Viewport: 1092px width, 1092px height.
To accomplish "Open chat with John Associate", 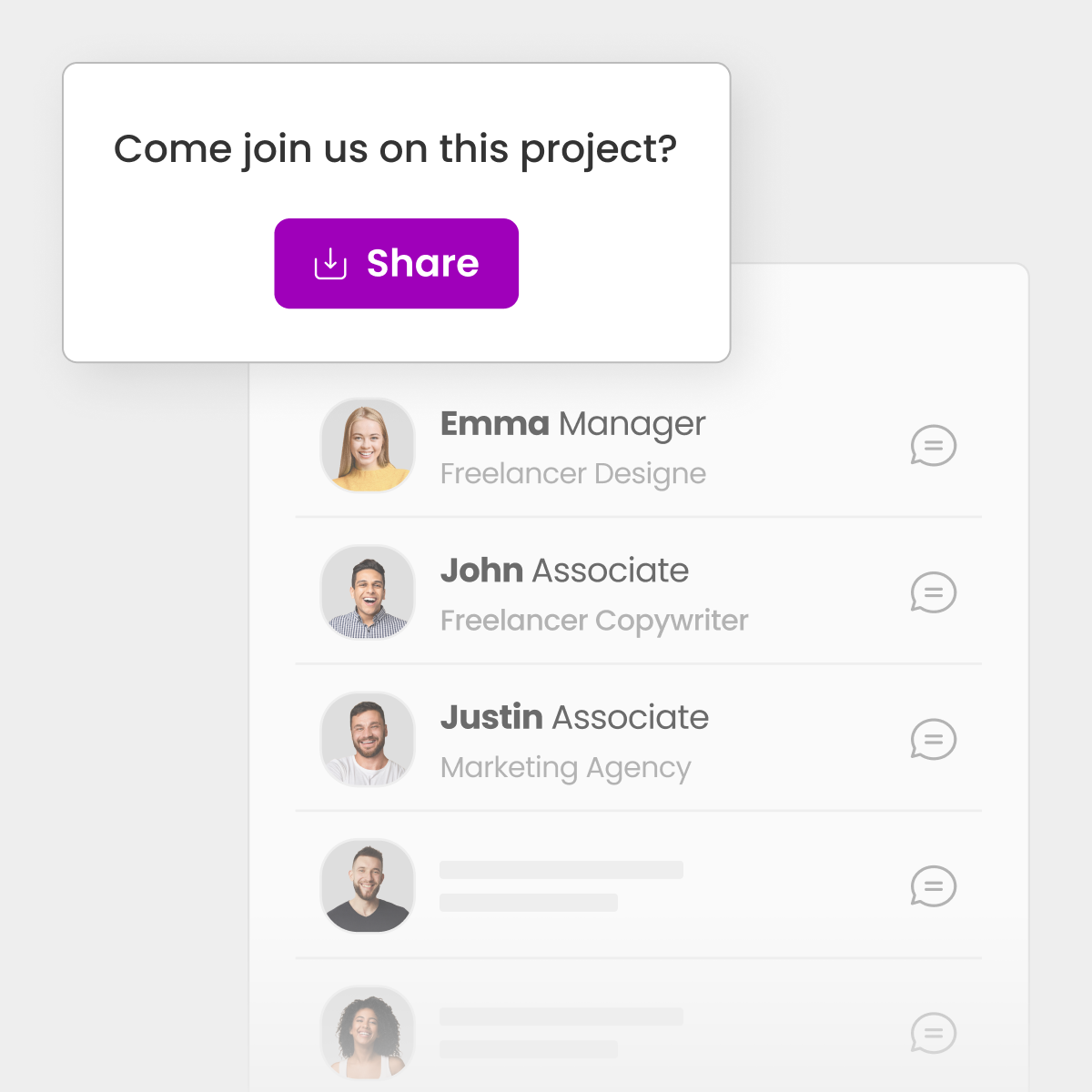I will [934, 592].
